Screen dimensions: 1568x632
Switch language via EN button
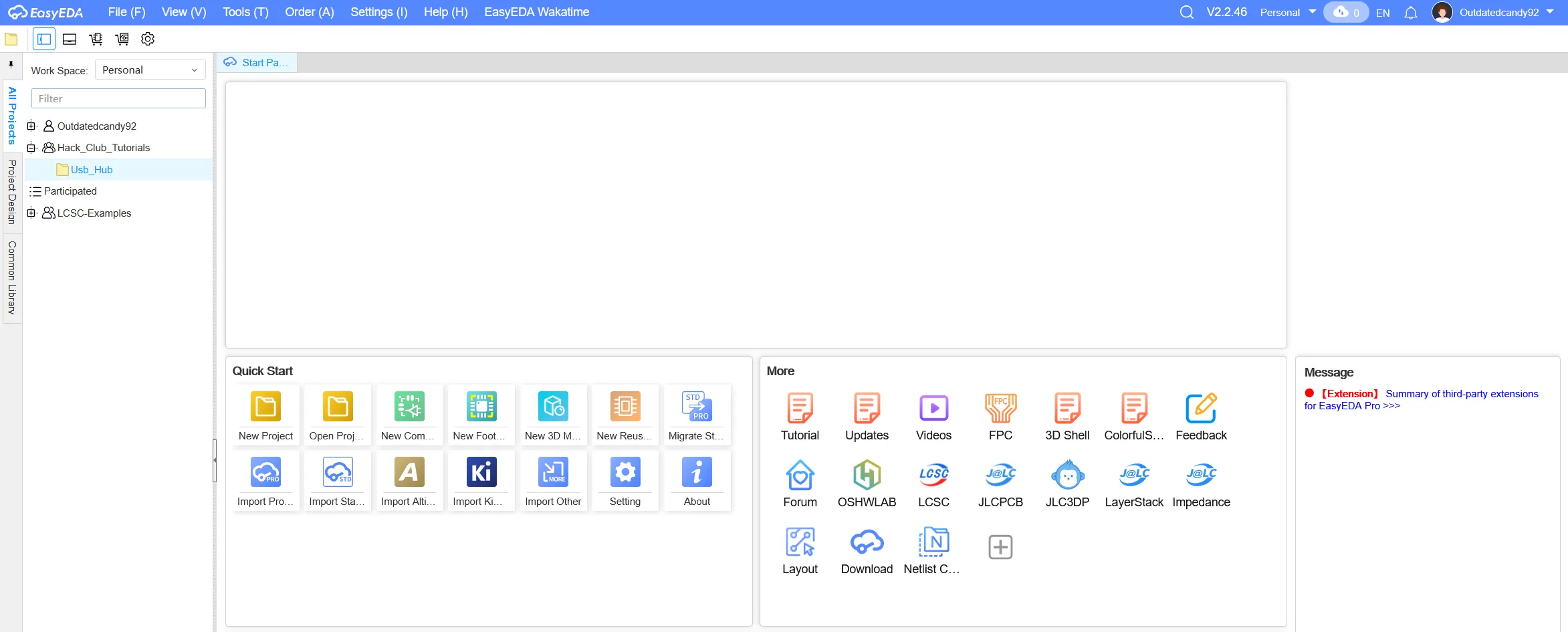coord(1383,13)
